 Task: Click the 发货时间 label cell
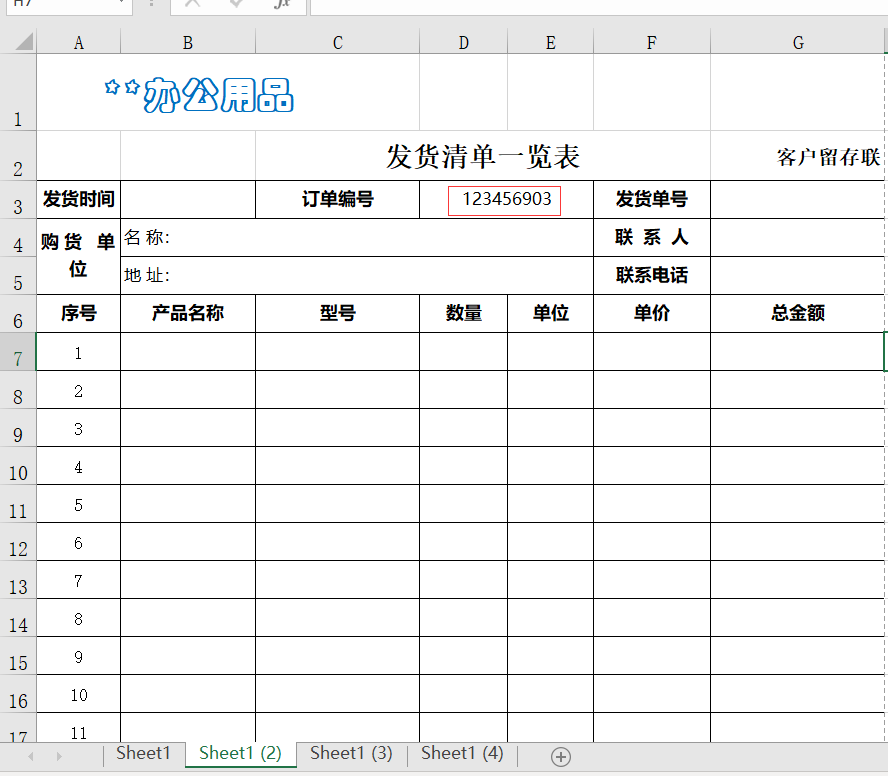[x=79, y=200]
